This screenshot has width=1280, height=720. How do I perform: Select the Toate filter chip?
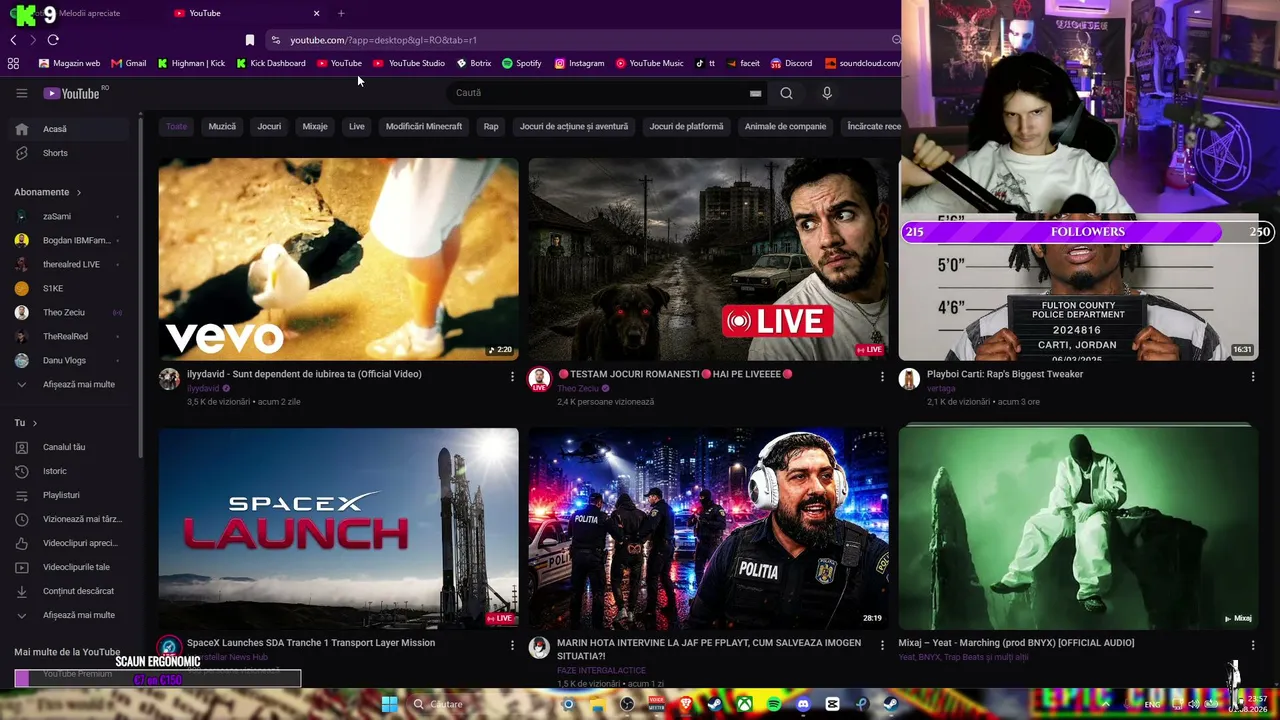[177, 127]
